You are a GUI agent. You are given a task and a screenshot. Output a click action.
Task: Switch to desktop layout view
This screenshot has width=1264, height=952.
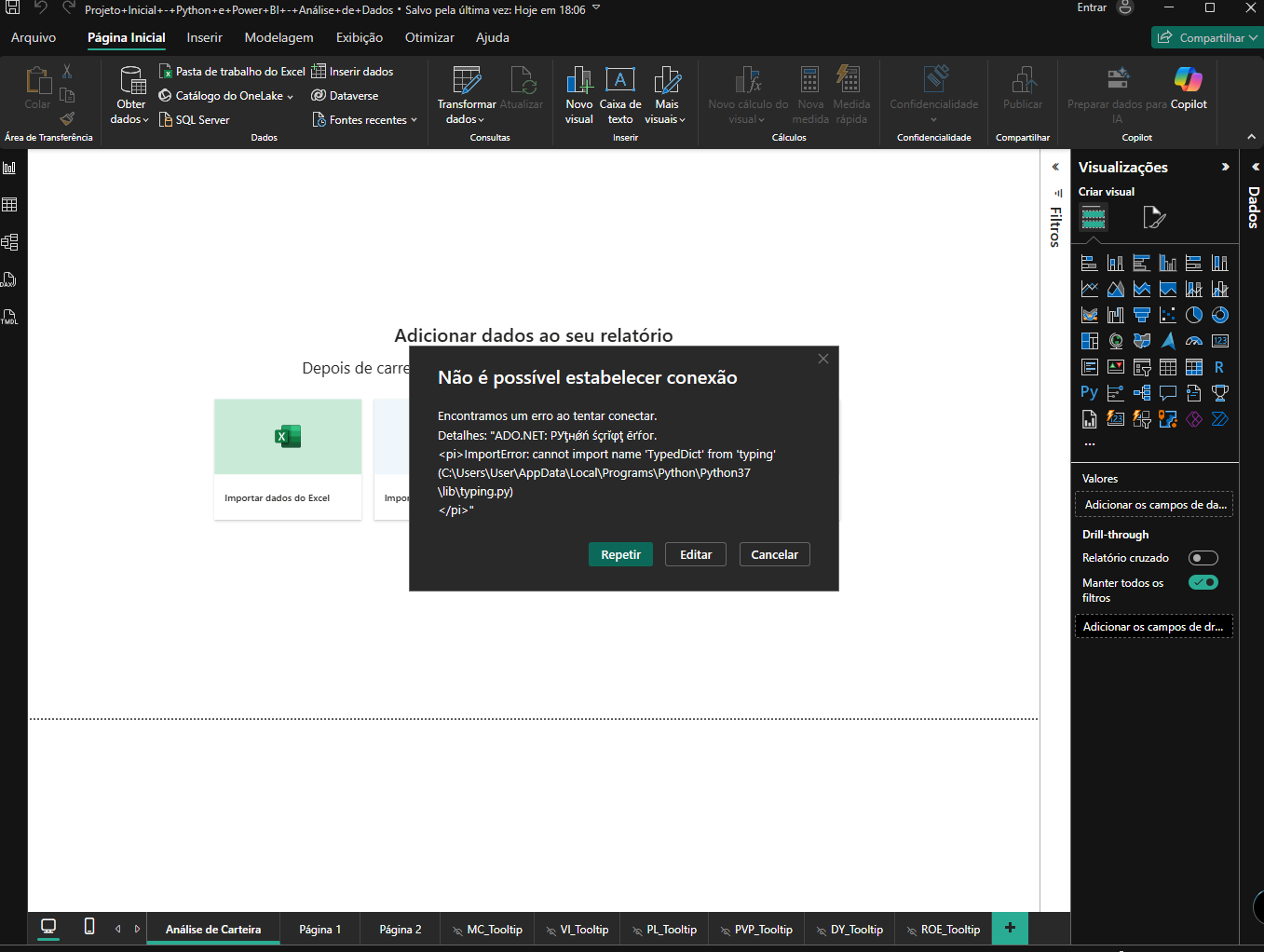pyautogui.click(x=48, y=927)
